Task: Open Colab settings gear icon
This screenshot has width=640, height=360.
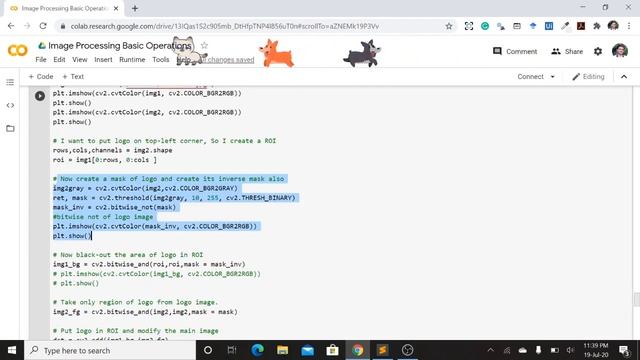Action: [598, 51]
